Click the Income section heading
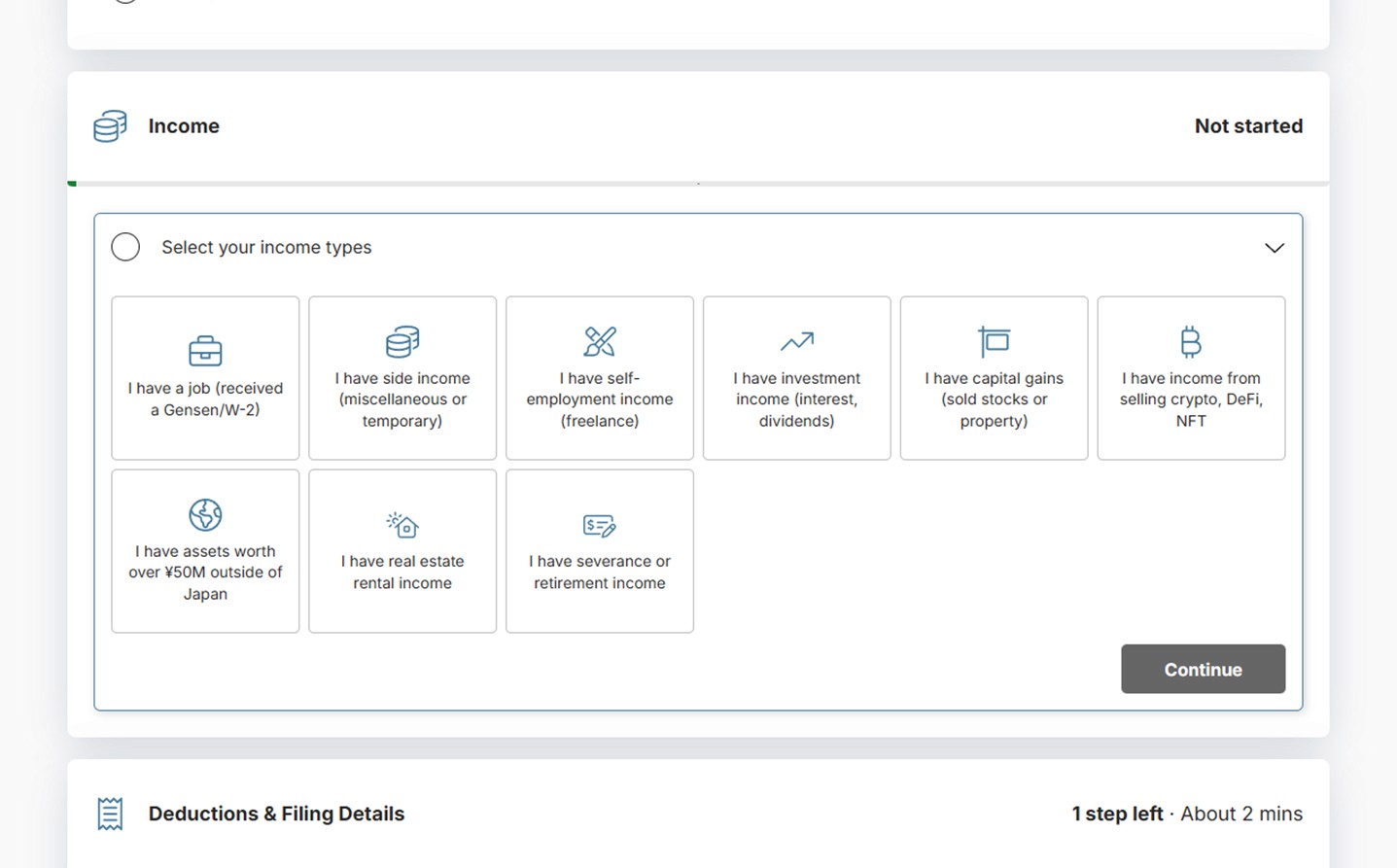 click(184, 126)
